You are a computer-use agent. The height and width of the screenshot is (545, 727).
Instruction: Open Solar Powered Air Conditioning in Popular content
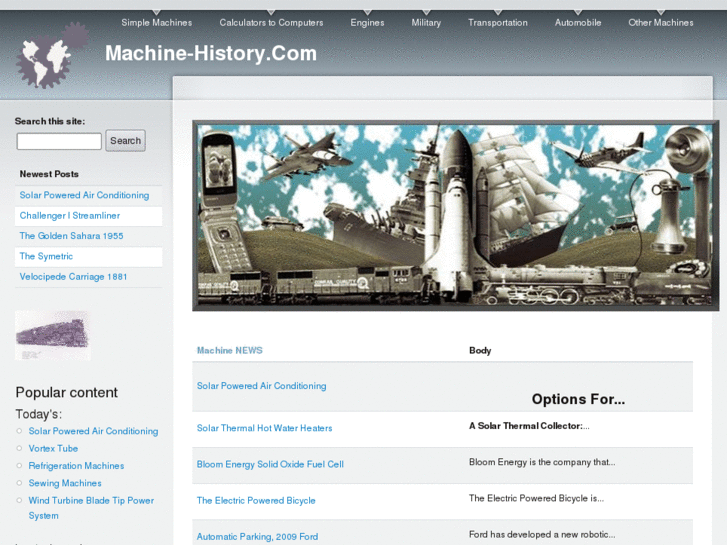(x=93, y=431)
